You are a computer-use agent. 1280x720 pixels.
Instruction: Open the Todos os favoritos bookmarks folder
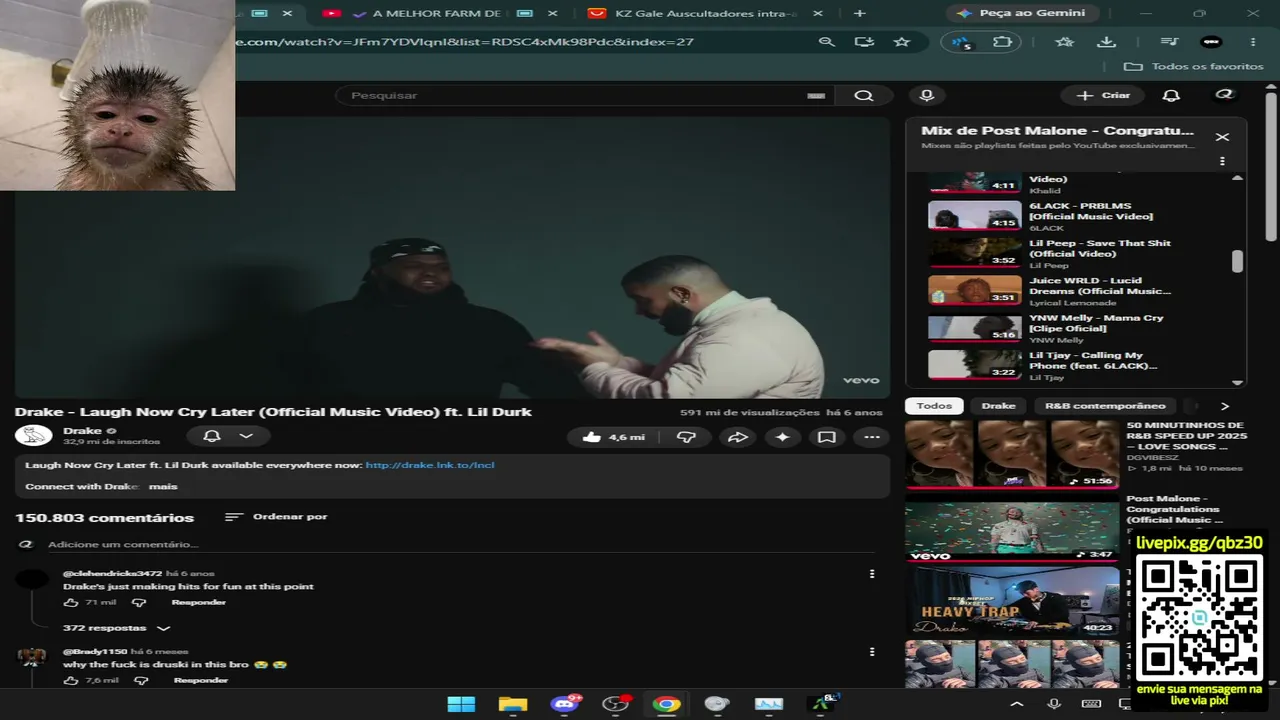[x=1194, y=66]
